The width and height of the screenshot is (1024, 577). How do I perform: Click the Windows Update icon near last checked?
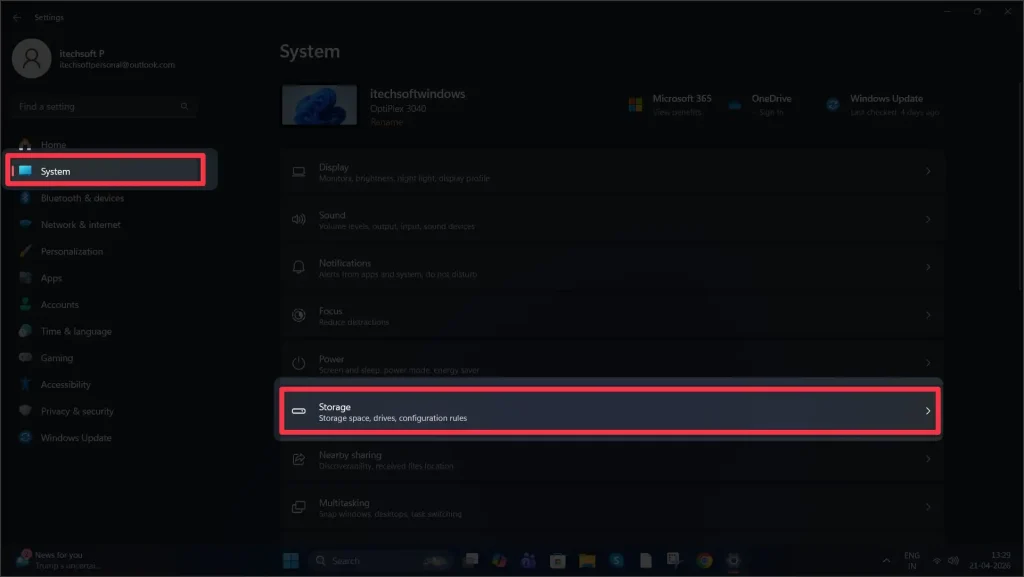tap(832, 104)
